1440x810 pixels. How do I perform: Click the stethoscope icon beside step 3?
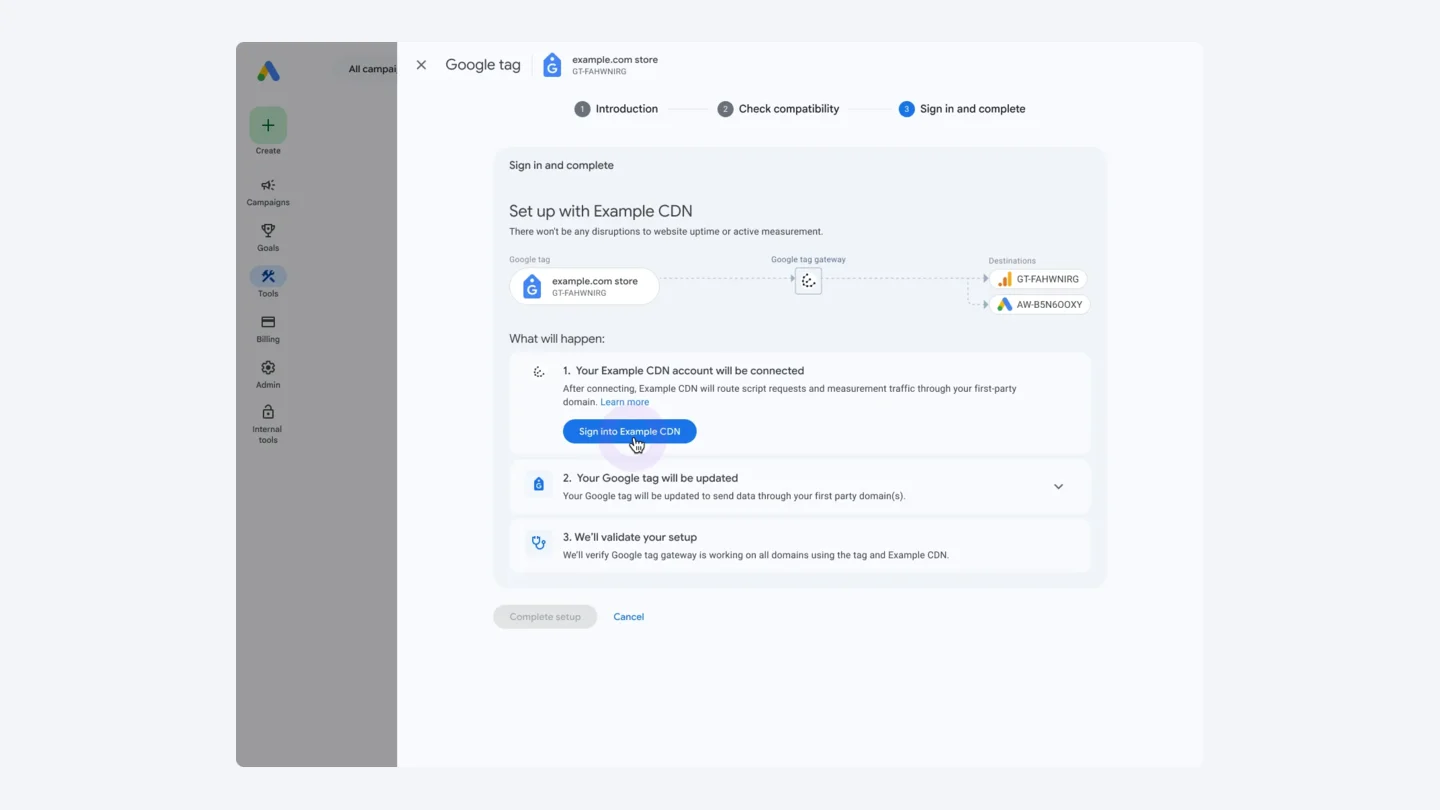tap(539, 544)
